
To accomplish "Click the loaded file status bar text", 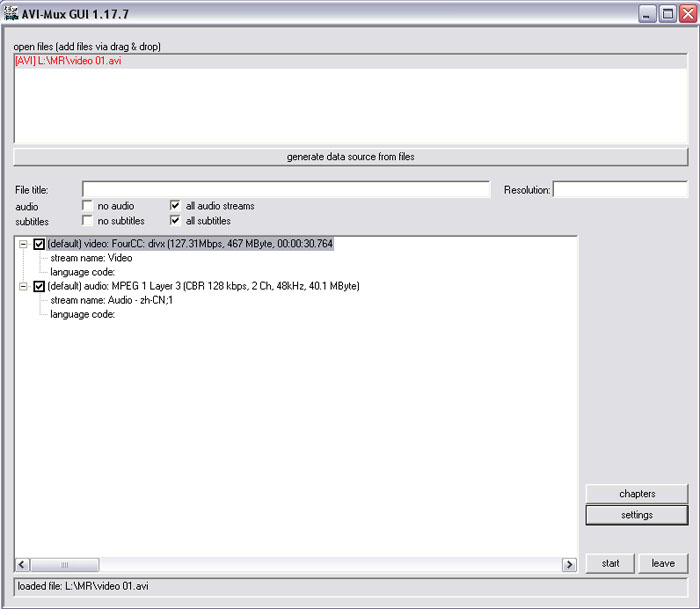I will tap(83, 586).
